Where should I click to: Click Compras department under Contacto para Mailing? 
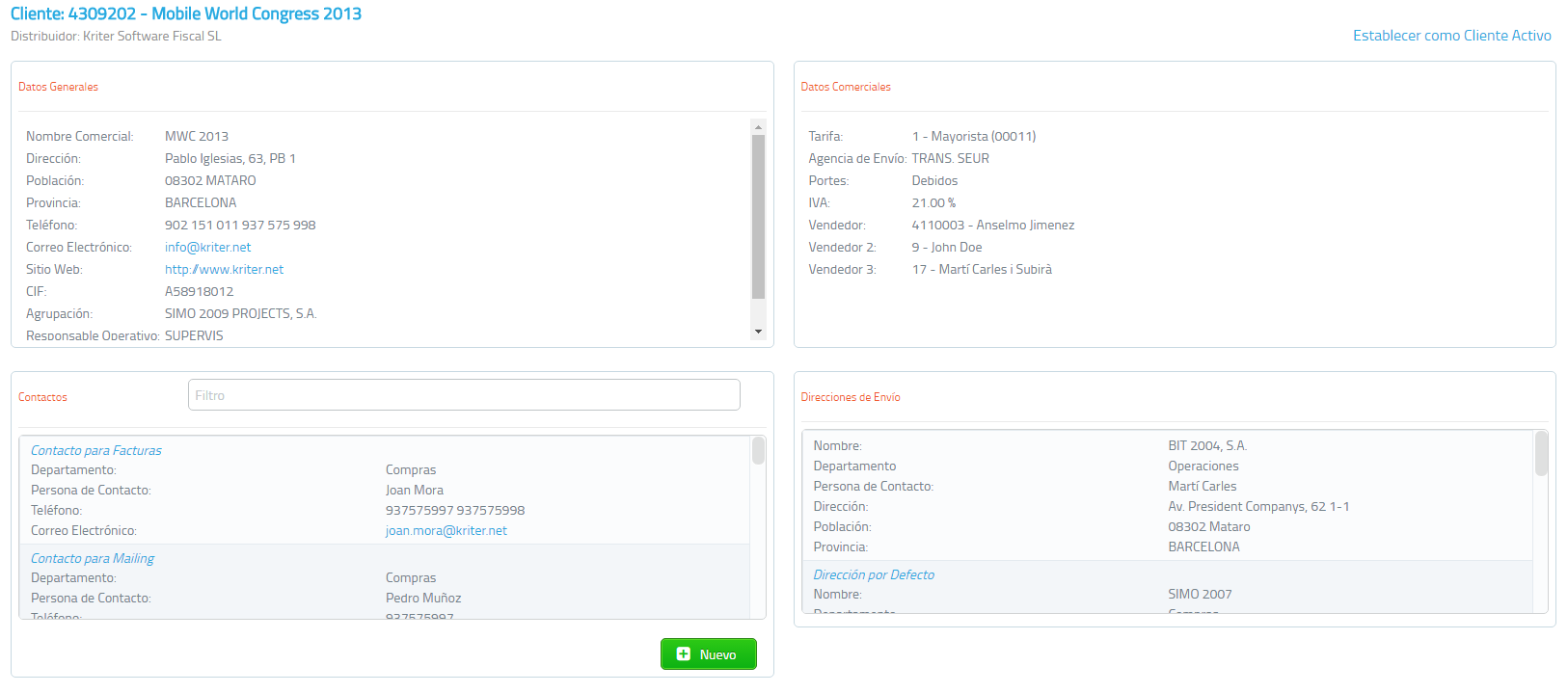(411, 578)
